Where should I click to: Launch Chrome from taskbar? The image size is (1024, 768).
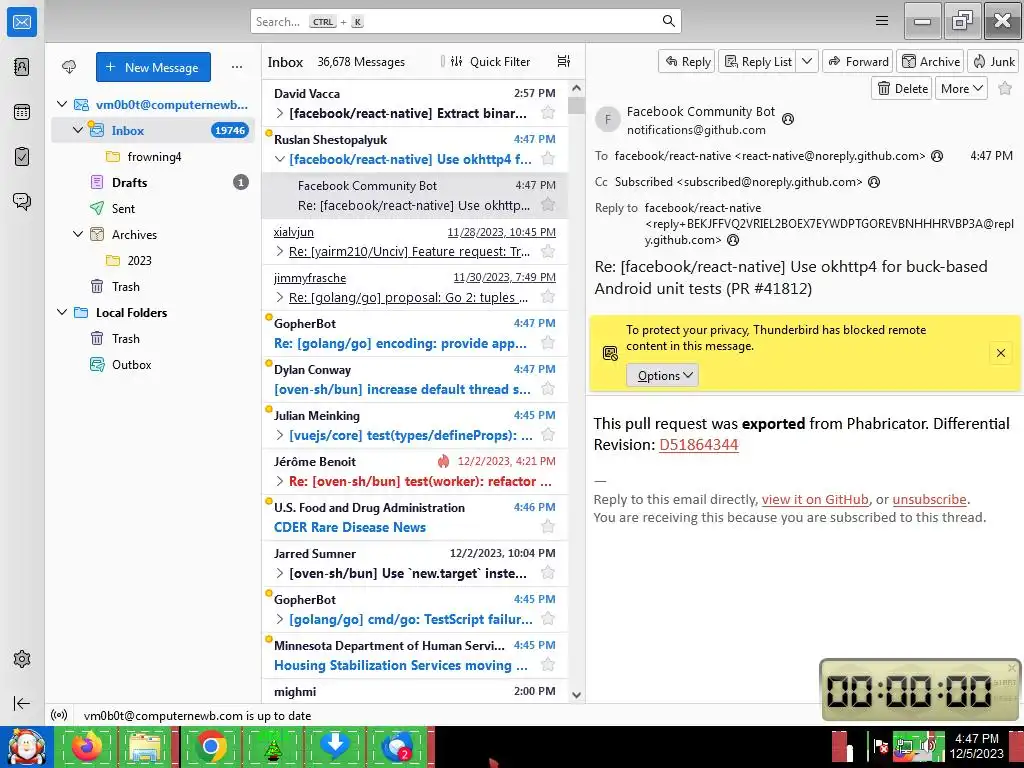210,746
